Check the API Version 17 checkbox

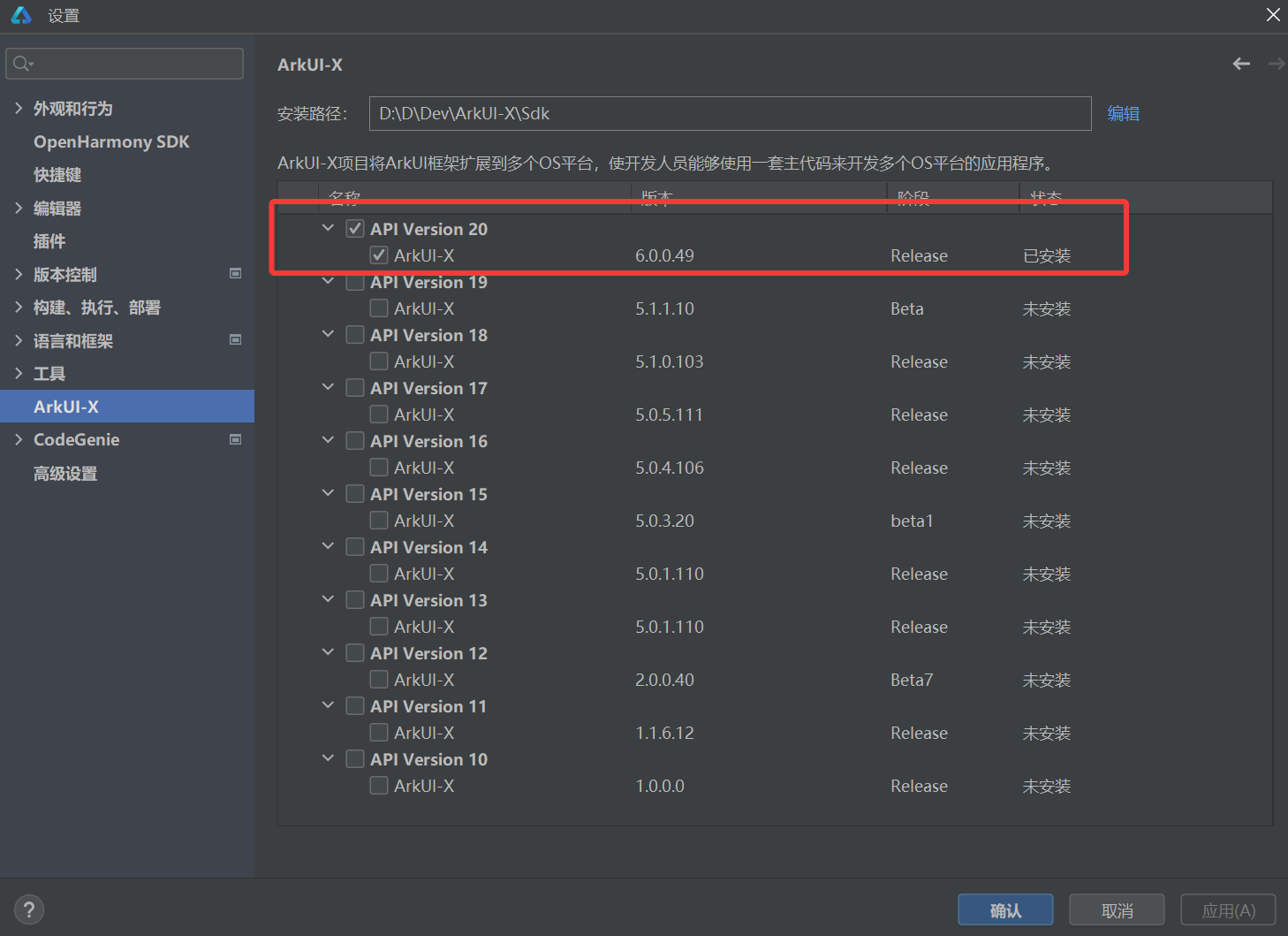[x=355, y=388]
